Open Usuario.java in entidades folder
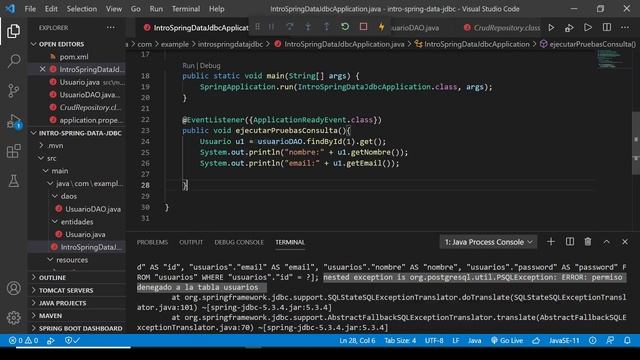The image size is (640, 360). click(x=85, y=234)
